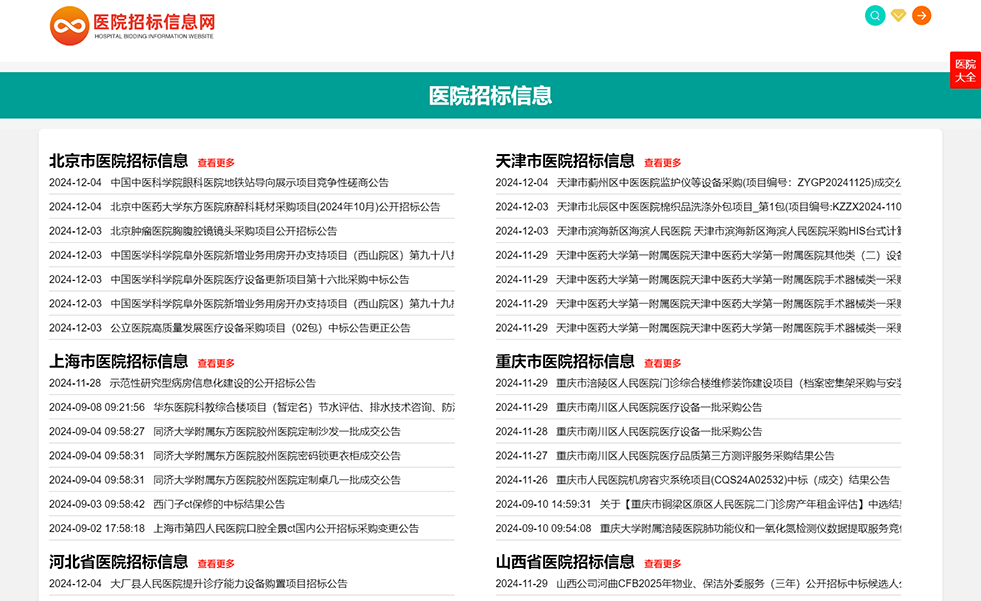Click the 医院招标信息 teal banner heading
The width and height of the screenshot is (981, 601).
tap(490, 96)
